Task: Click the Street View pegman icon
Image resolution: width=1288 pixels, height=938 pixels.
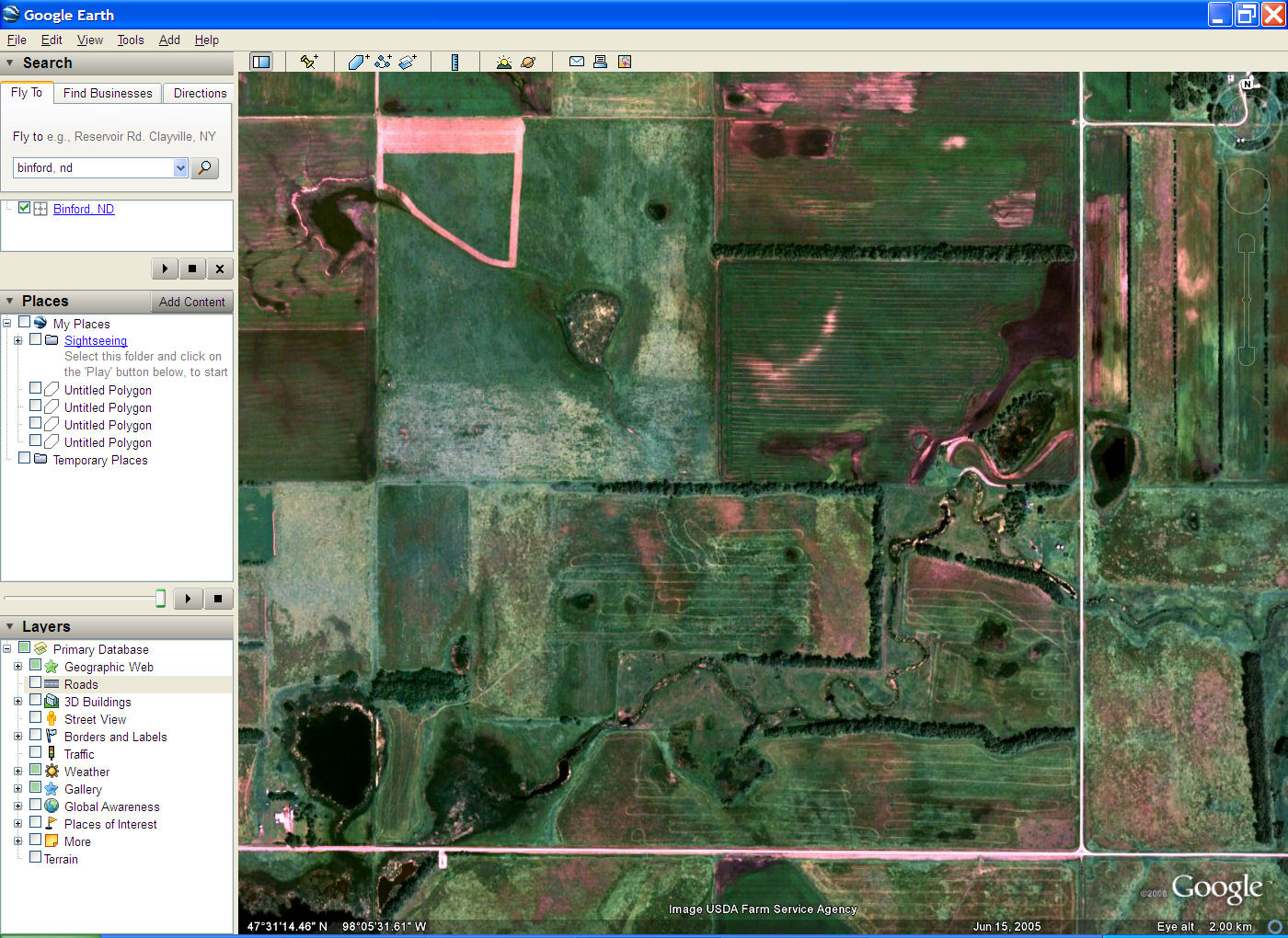Action: [x=52, y=719]
